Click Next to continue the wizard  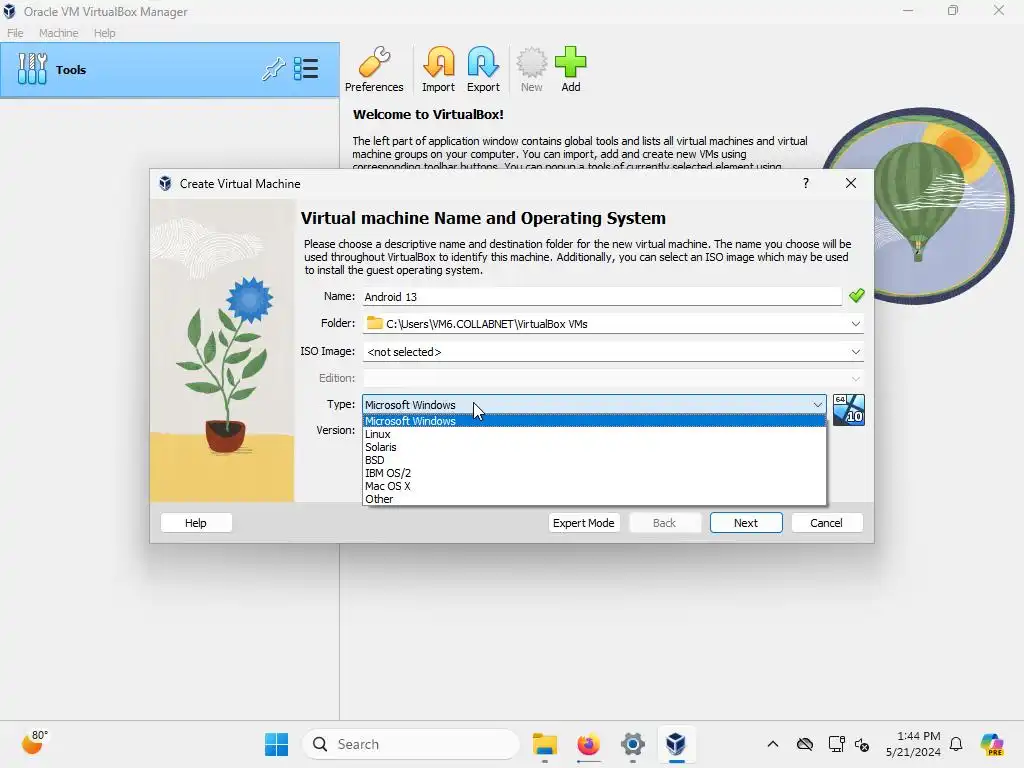[x=746, y=523]
